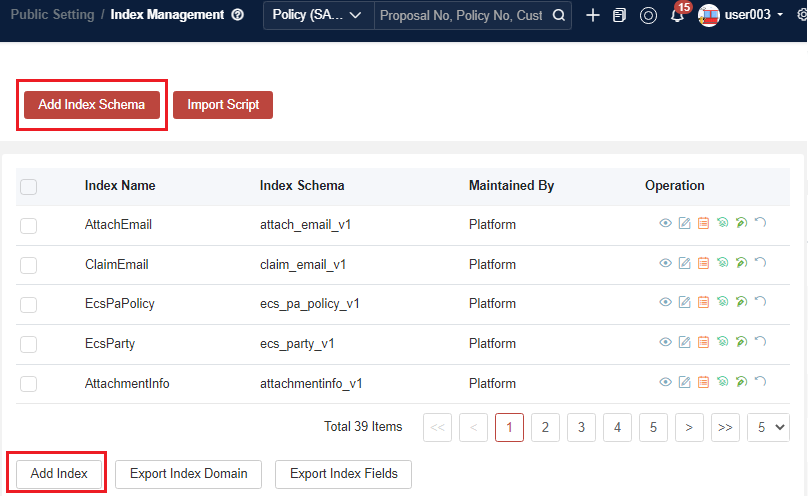Click the Public Setting breadcrumb
This screenshot has width=808, height=496.
click(x=52, y=16)
